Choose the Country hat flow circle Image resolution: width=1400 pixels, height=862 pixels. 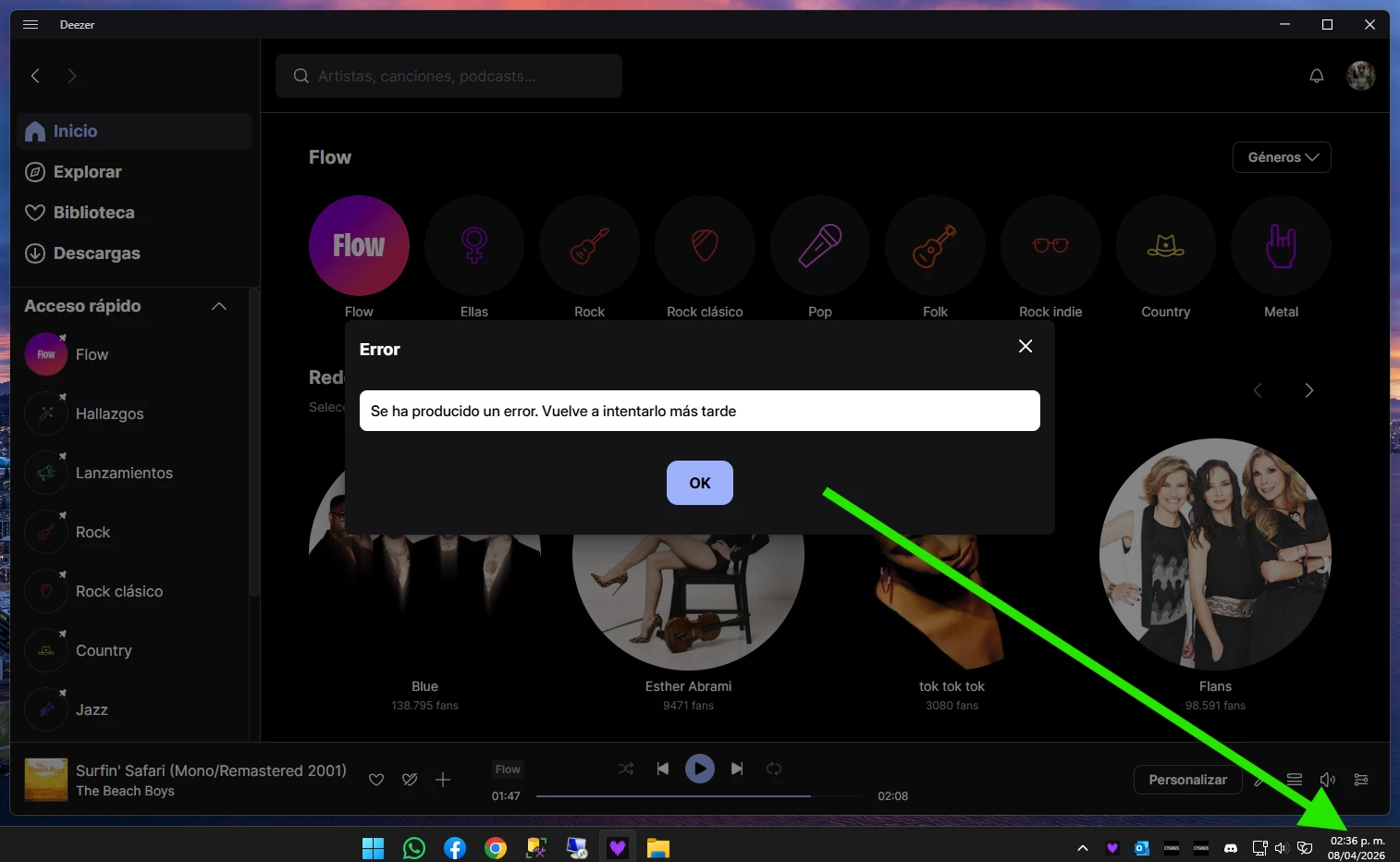[1166, 245]
